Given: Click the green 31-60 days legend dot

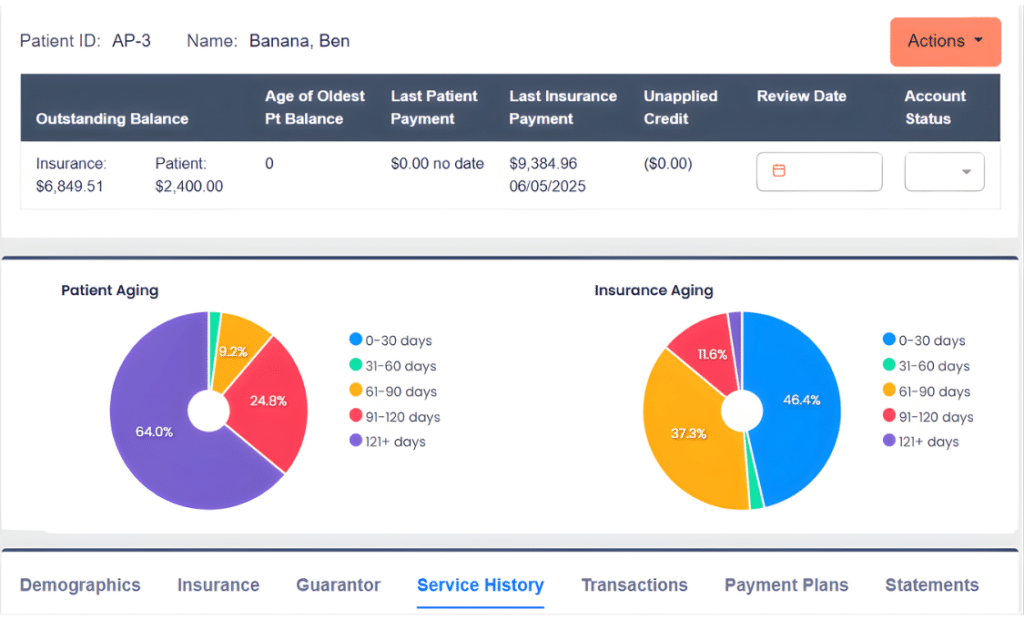Looking at the screenshot, I should [357, 366].
